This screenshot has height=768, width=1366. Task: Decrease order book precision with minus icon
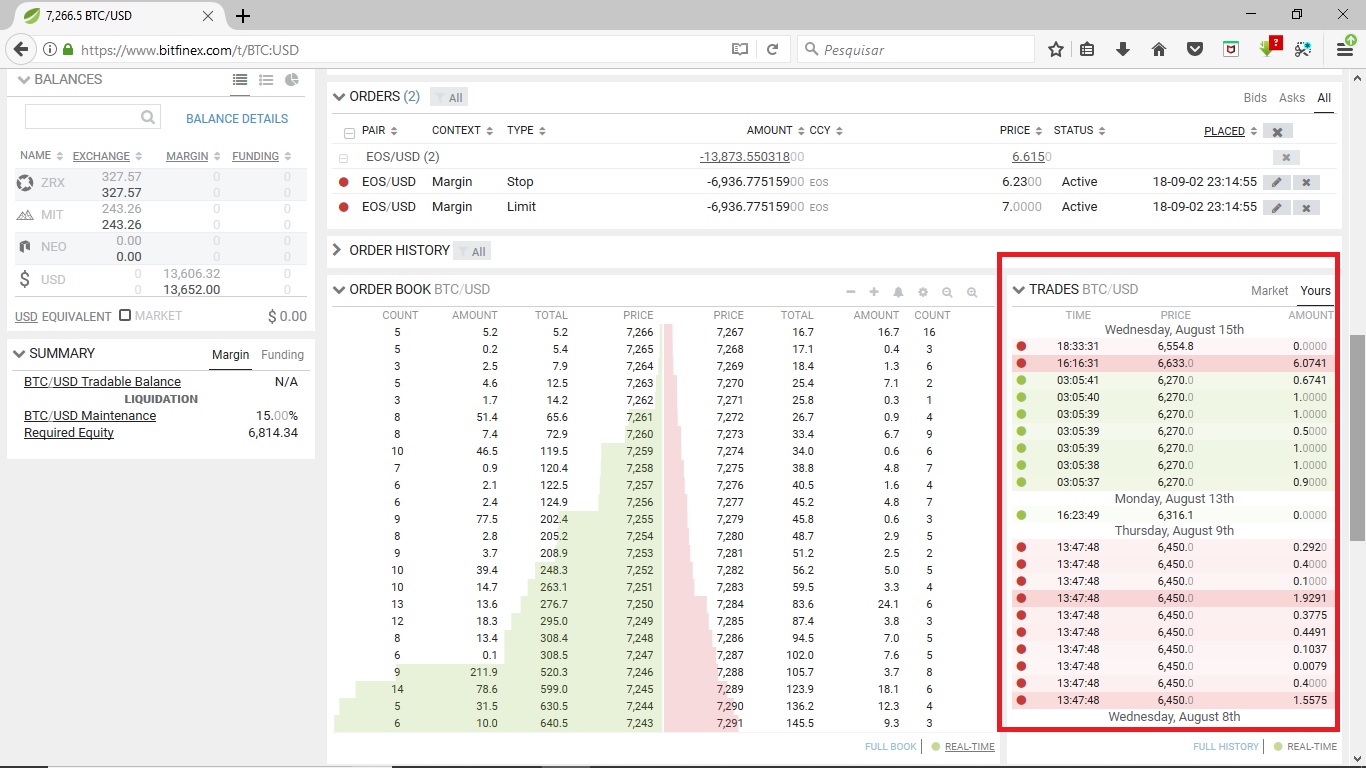coord(850,292)
